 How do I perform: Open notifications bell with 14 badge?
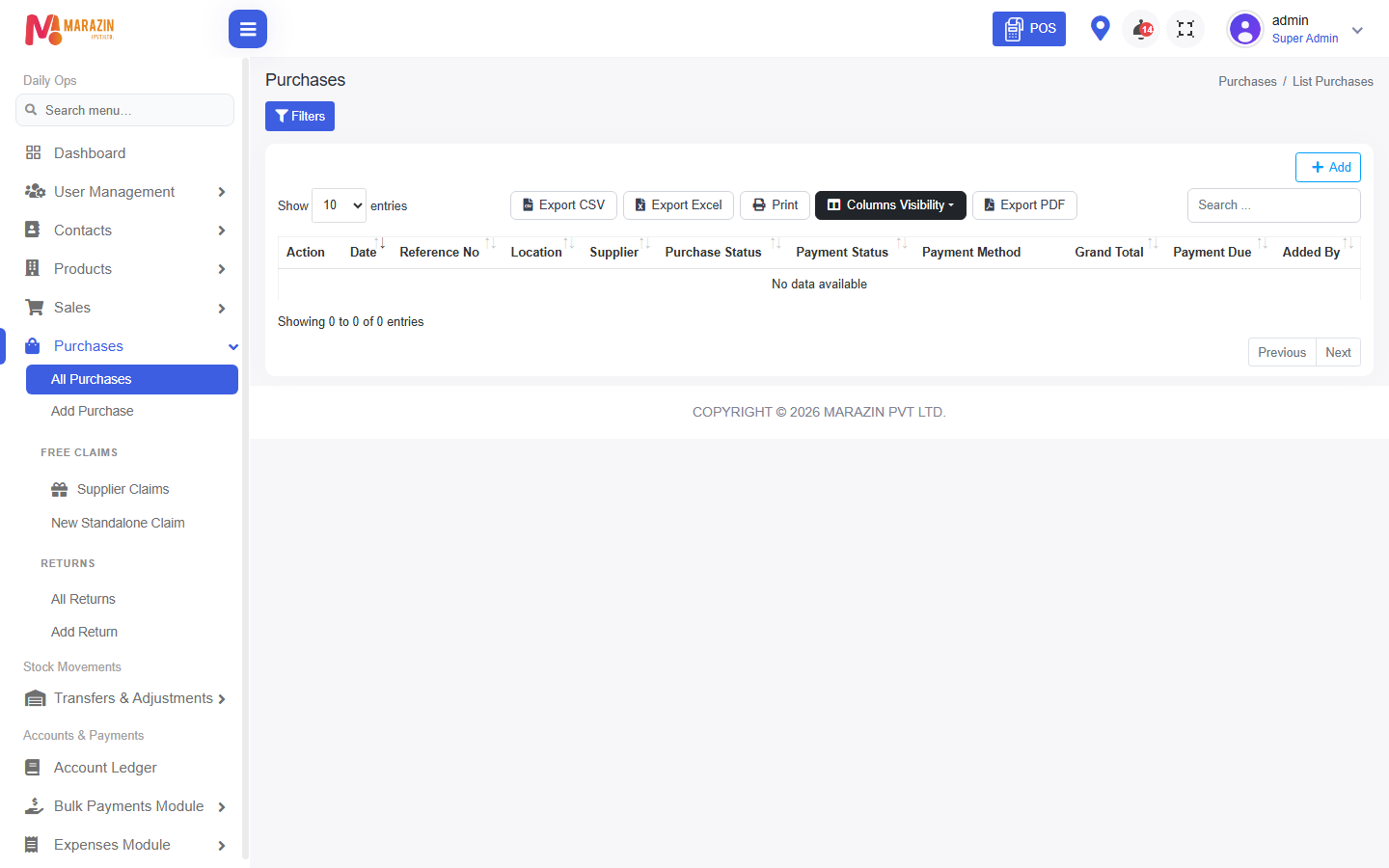[1142, 29]
